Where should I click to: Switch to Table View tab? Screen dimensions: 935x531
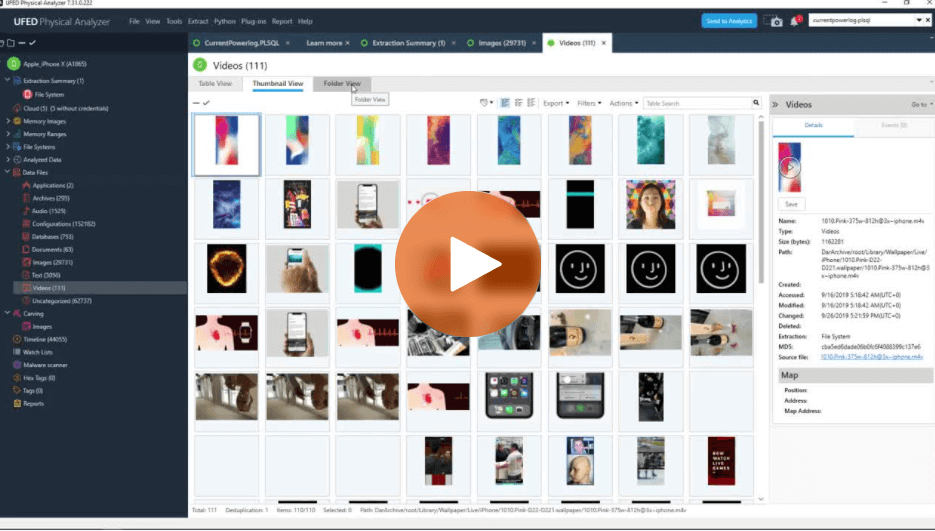215,84
